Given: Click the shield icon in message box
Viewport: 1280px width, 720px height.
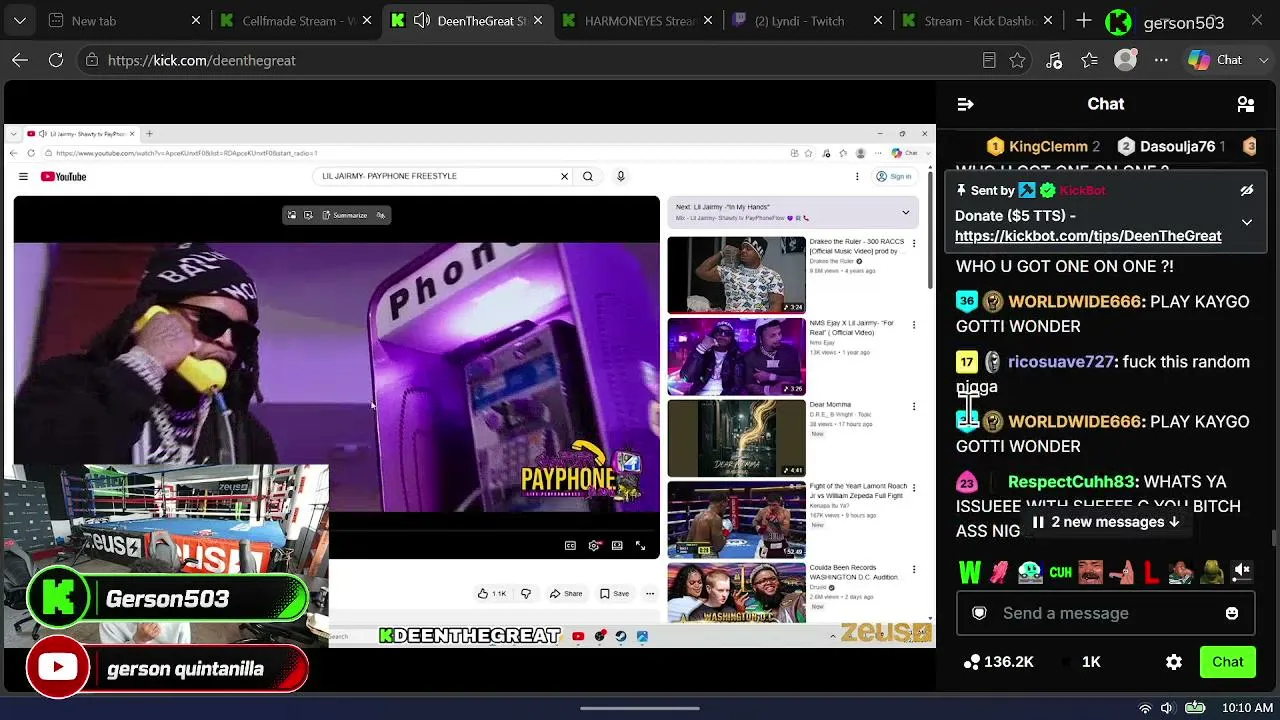Looking at the screenshot, I should [x=980, y=613].
